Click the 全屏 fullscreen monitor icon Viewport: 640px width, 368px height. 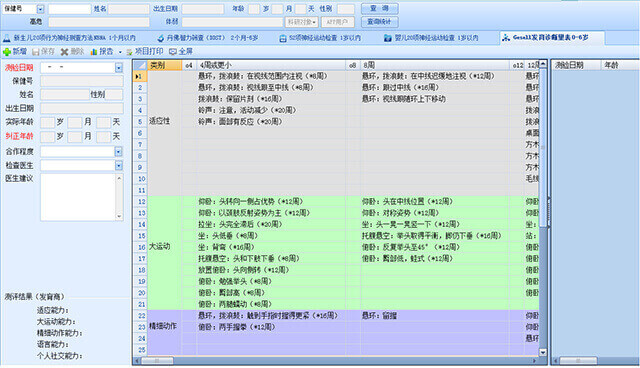point(173,52)
